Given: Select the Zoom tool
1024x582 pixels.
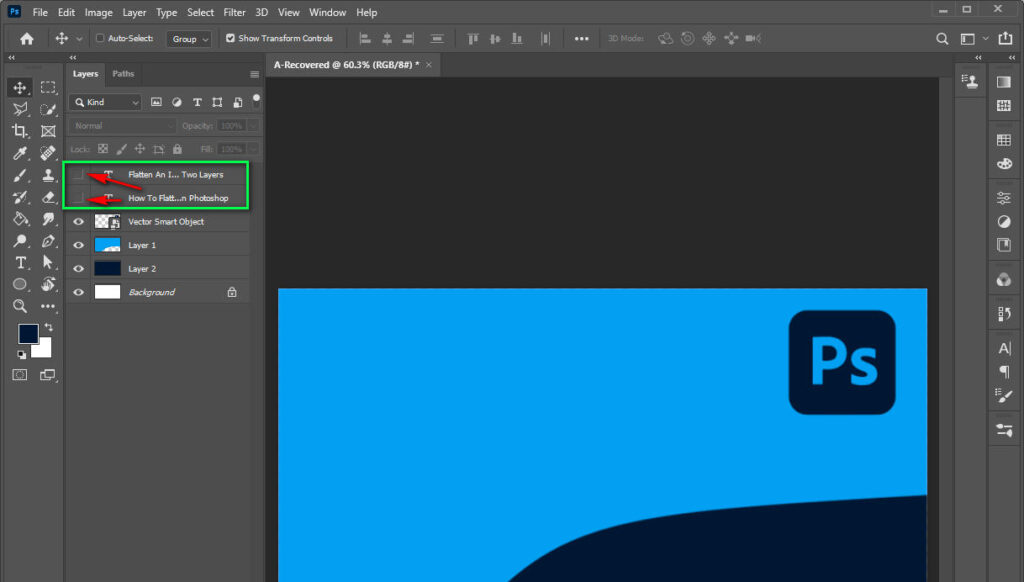Looking at the screenshot, I should pyautogui.click(x=20, y=306).
